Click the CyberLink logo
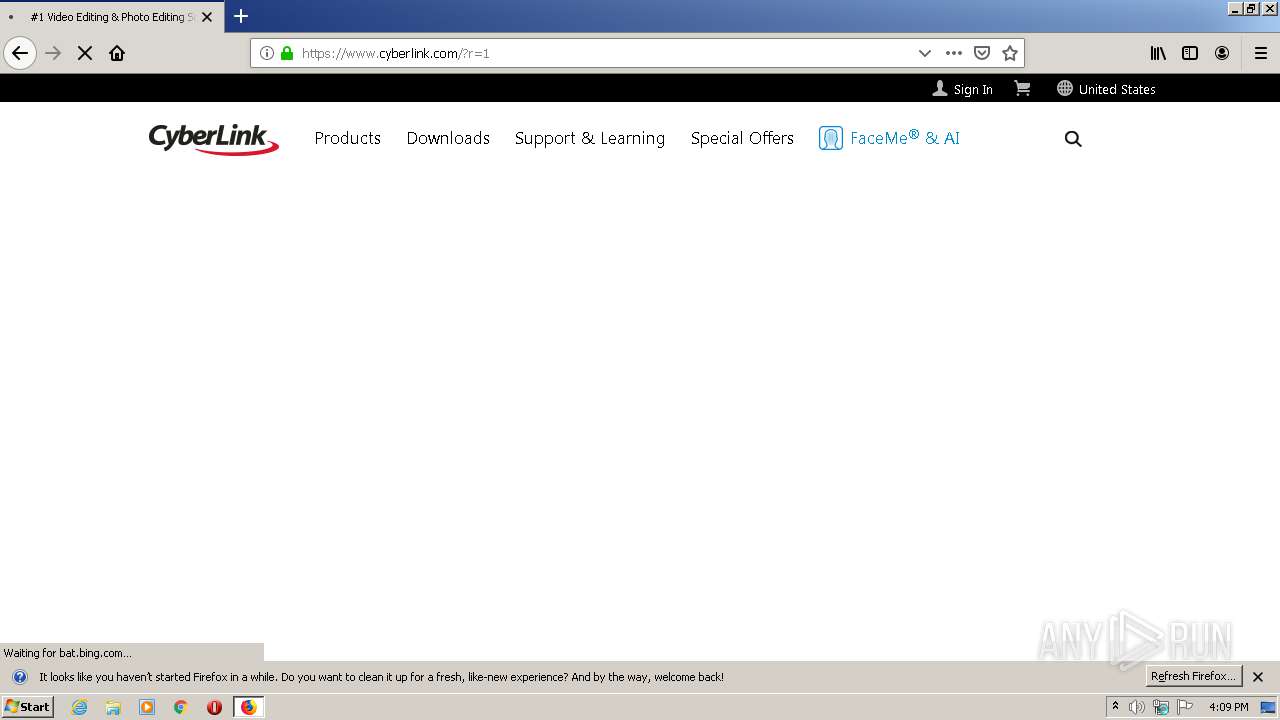The width and height of the screenshot is (1280, 720). 213,138
